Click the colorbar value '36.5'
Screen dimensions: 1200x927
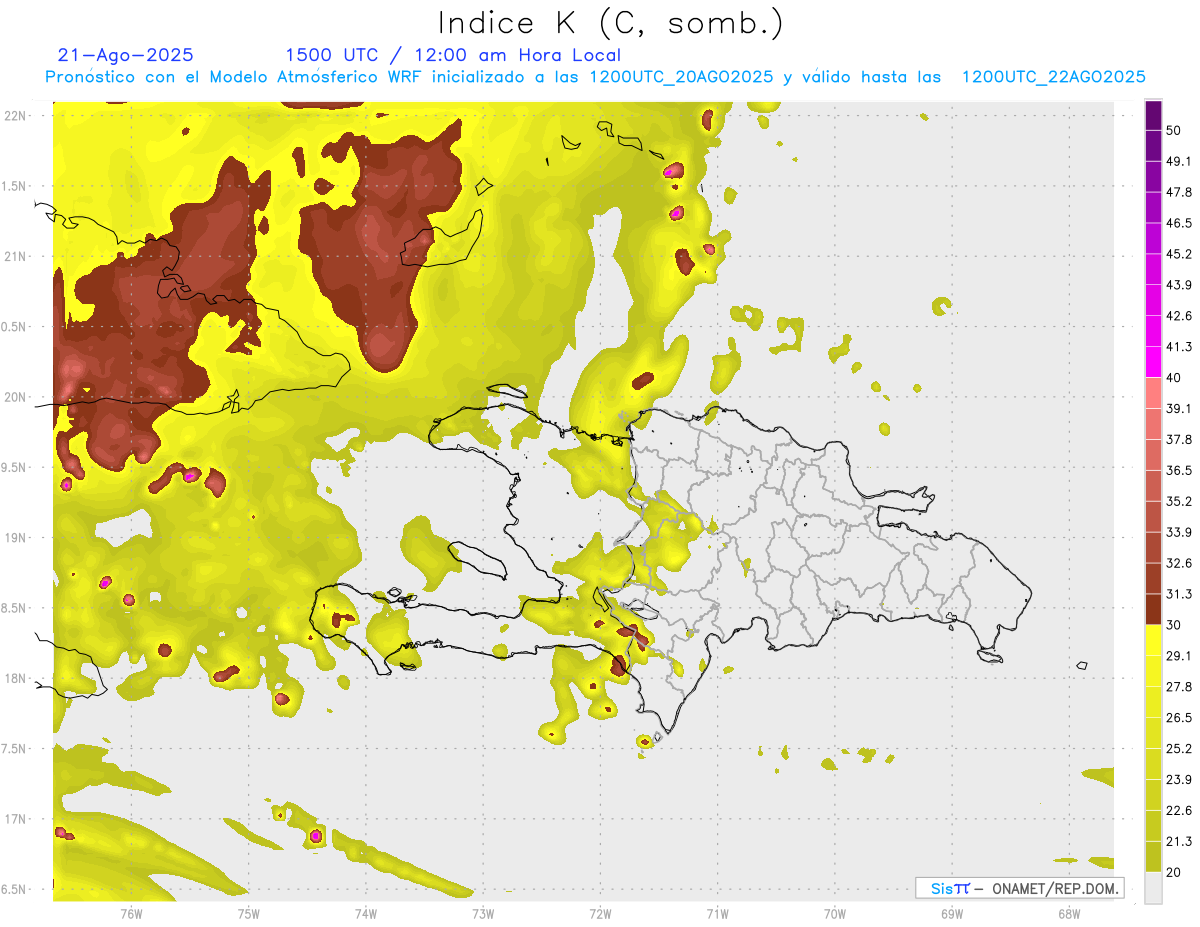[x=1180, y=470]
